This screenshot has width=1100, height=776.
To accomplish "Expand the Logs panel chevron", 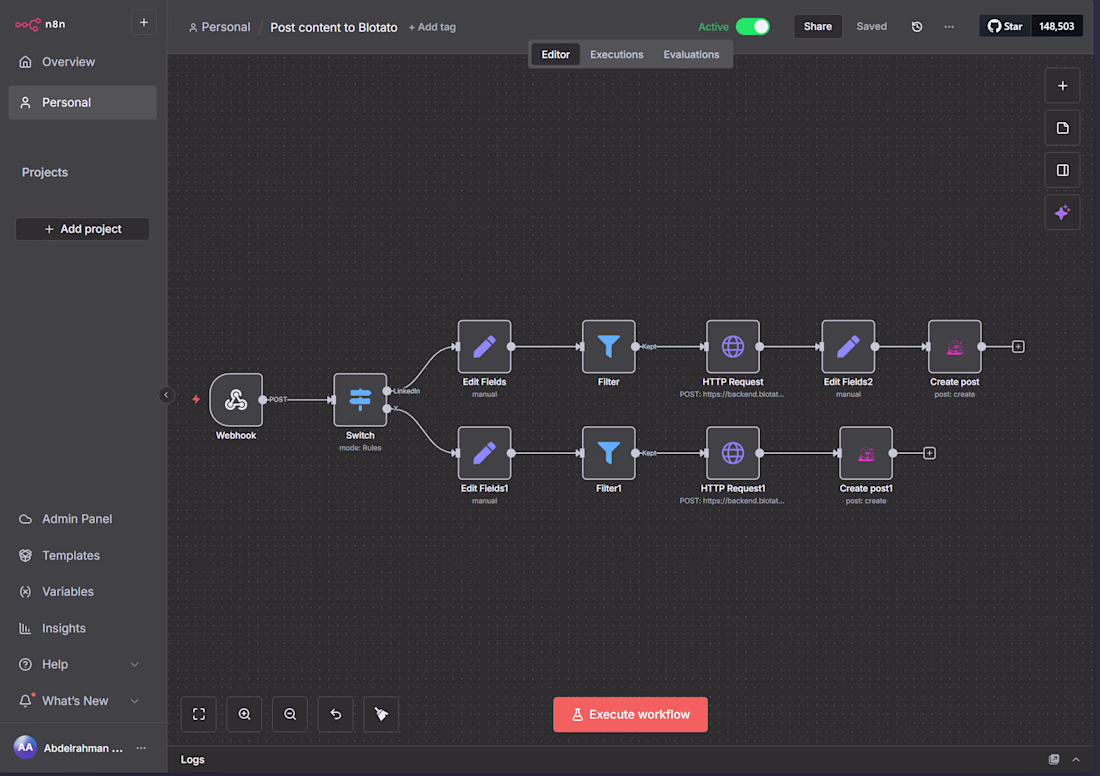I will 1075,759.
